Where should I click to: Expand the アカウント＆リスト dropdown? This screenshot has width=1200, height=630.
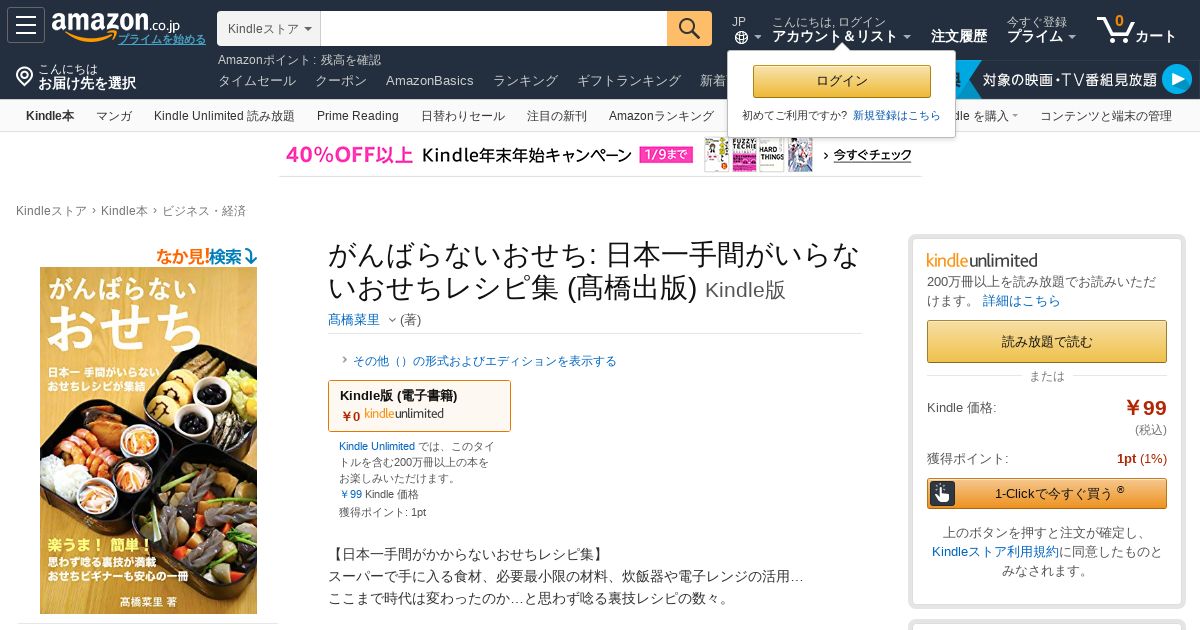click(x=841, y=36)
